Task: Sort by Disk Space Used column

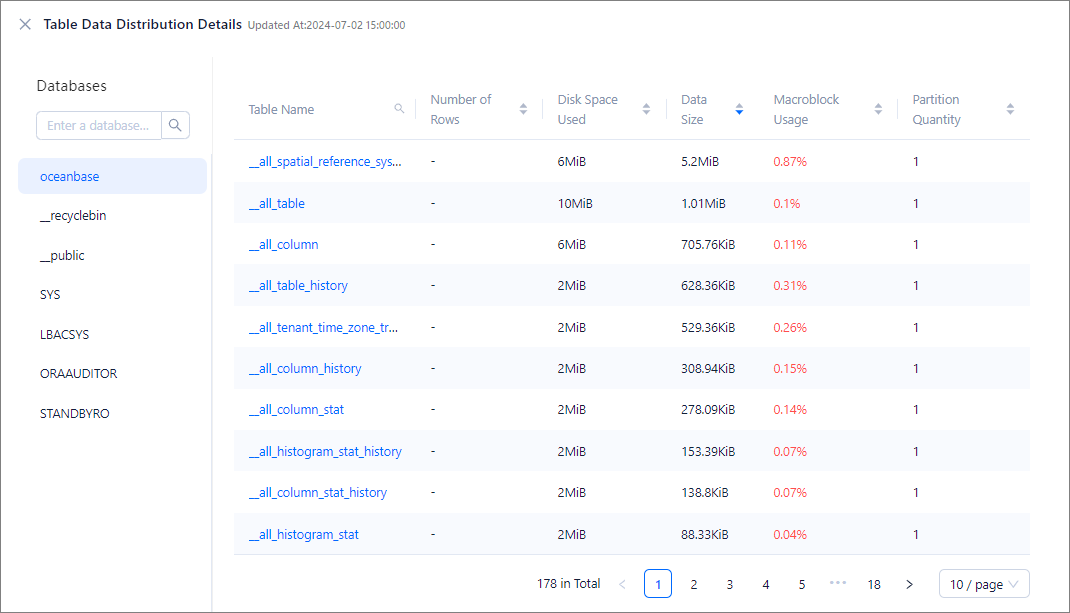Action: coord(646,109)
